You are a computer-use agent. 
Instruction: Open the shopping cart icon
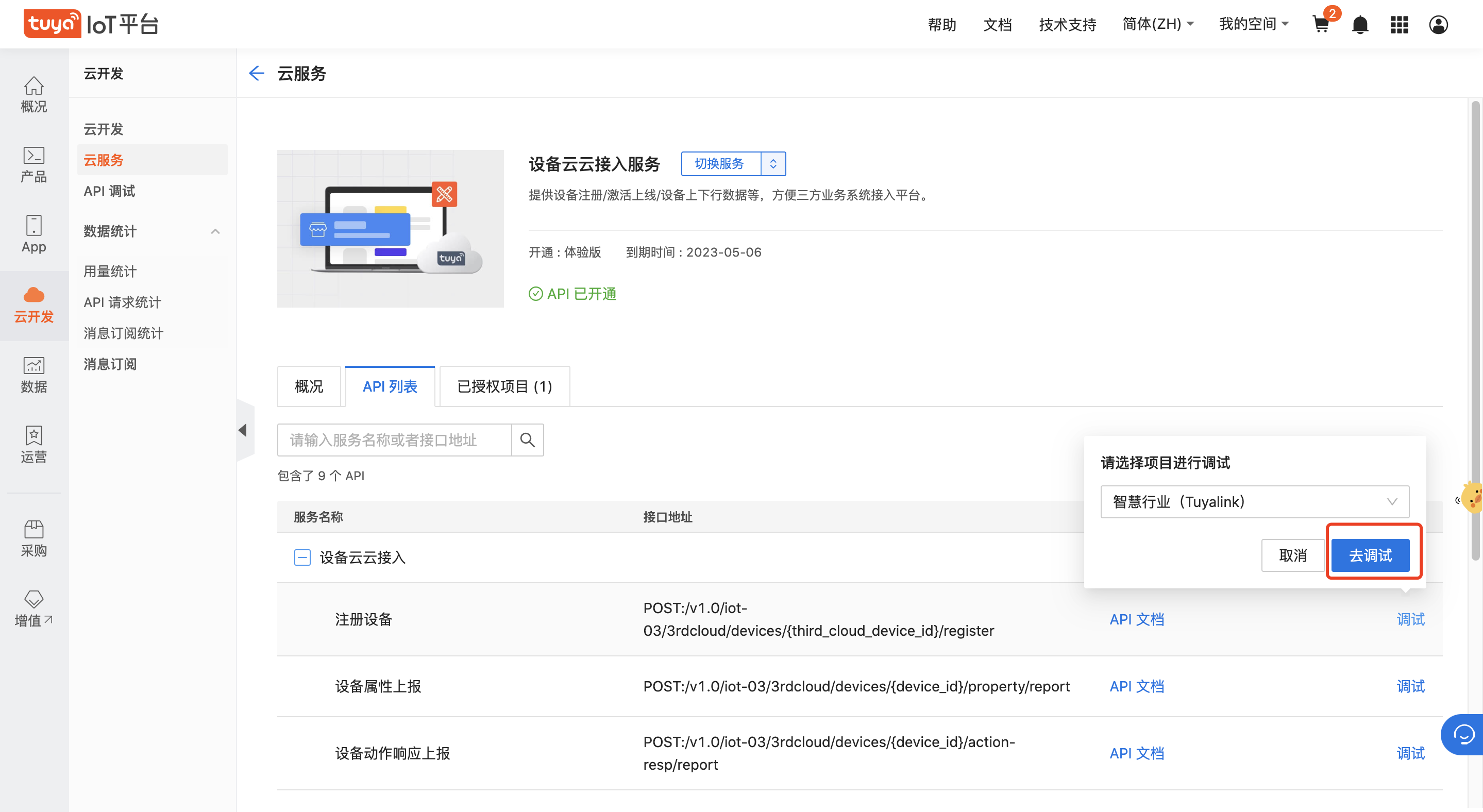(x=1321, y=24)
